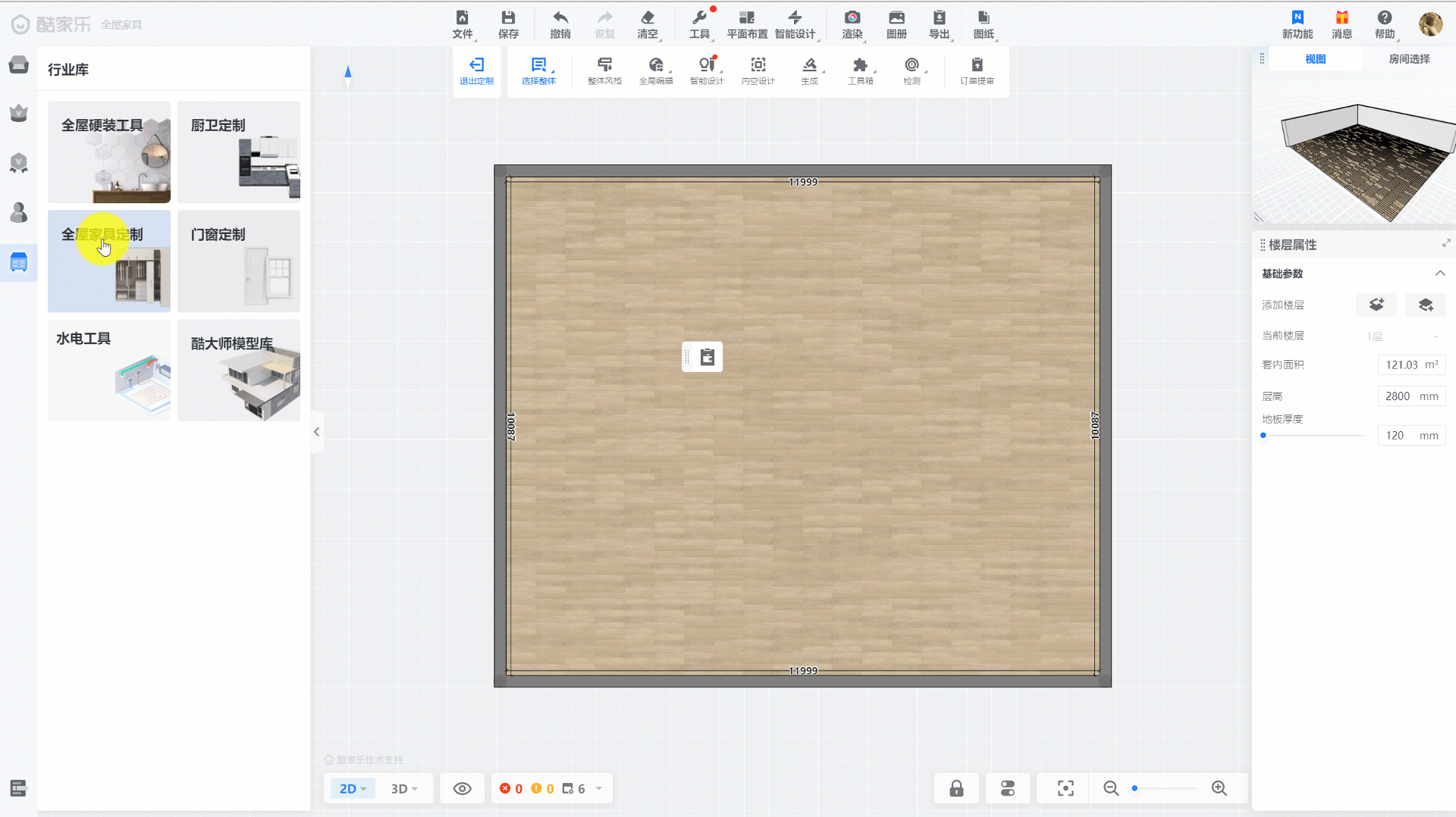Viewport: 1456px width, 817px height.
Task: Switch to the 房间选择 tab
Action: 1408,59
